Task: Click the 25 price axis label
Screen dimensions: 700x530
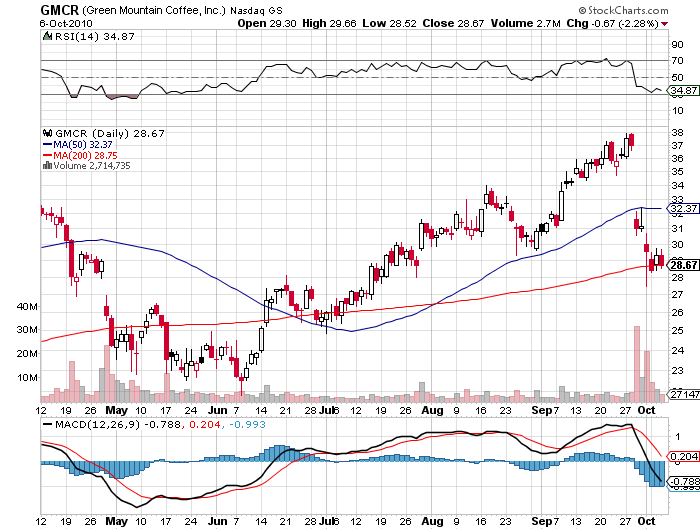Action: tap(677, 331)
